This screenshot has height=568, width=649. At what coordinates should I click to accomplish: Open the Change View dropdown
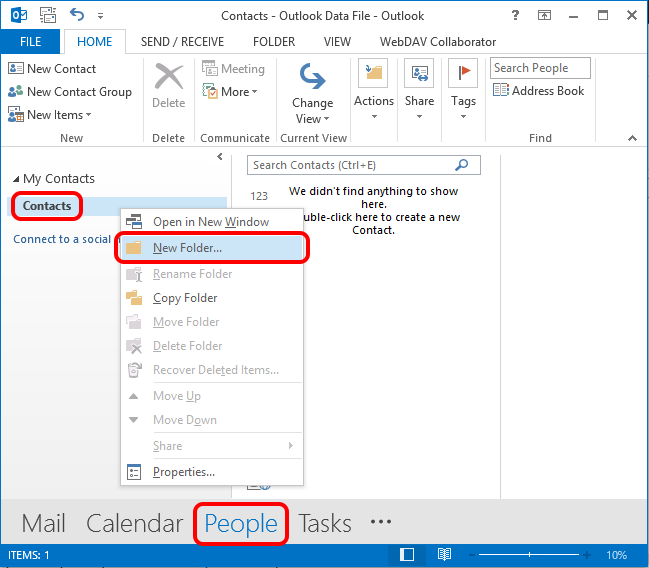point(312,94)
